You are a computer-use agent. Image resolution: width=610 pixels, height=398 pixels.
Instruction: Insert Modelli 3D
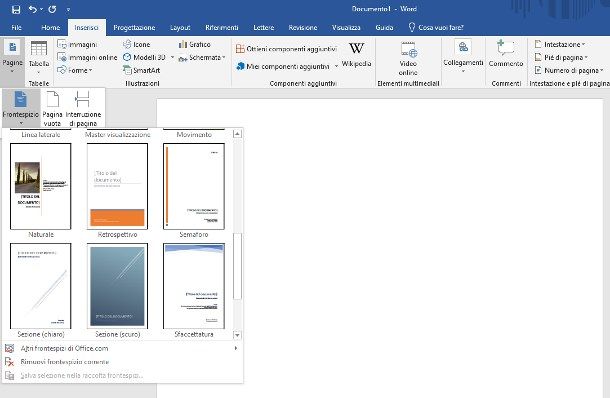coord(144,57)
